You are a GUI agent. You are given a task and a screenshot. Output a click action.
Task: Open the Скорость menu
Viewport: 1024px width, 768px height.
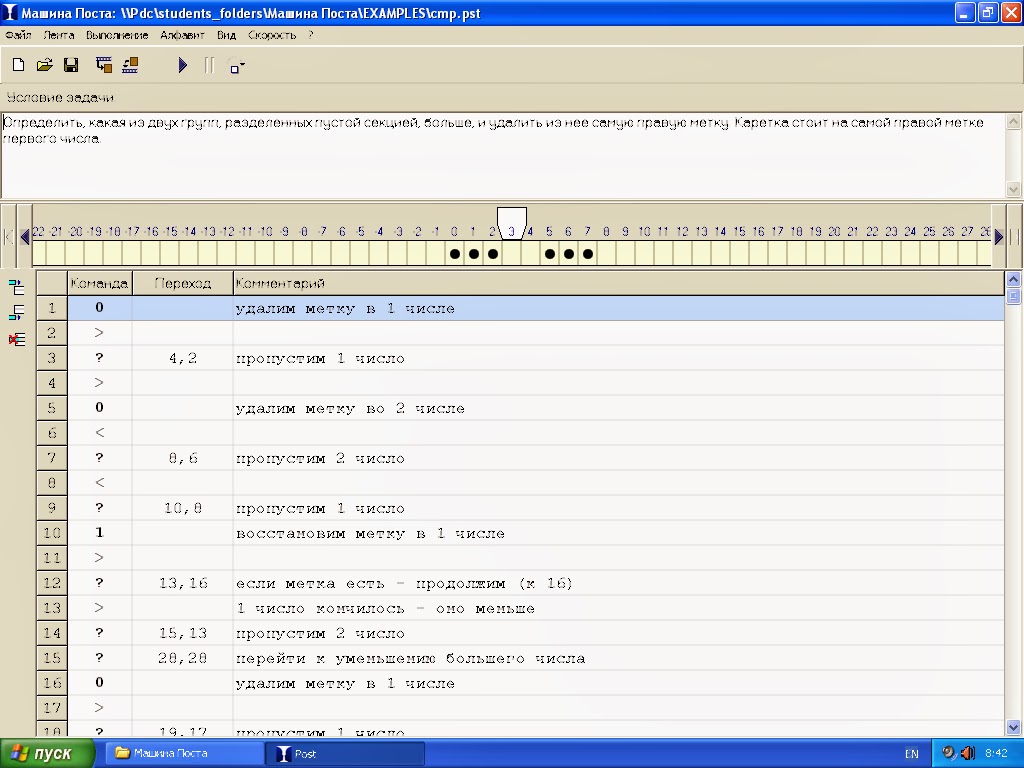(x=272, y=35)
